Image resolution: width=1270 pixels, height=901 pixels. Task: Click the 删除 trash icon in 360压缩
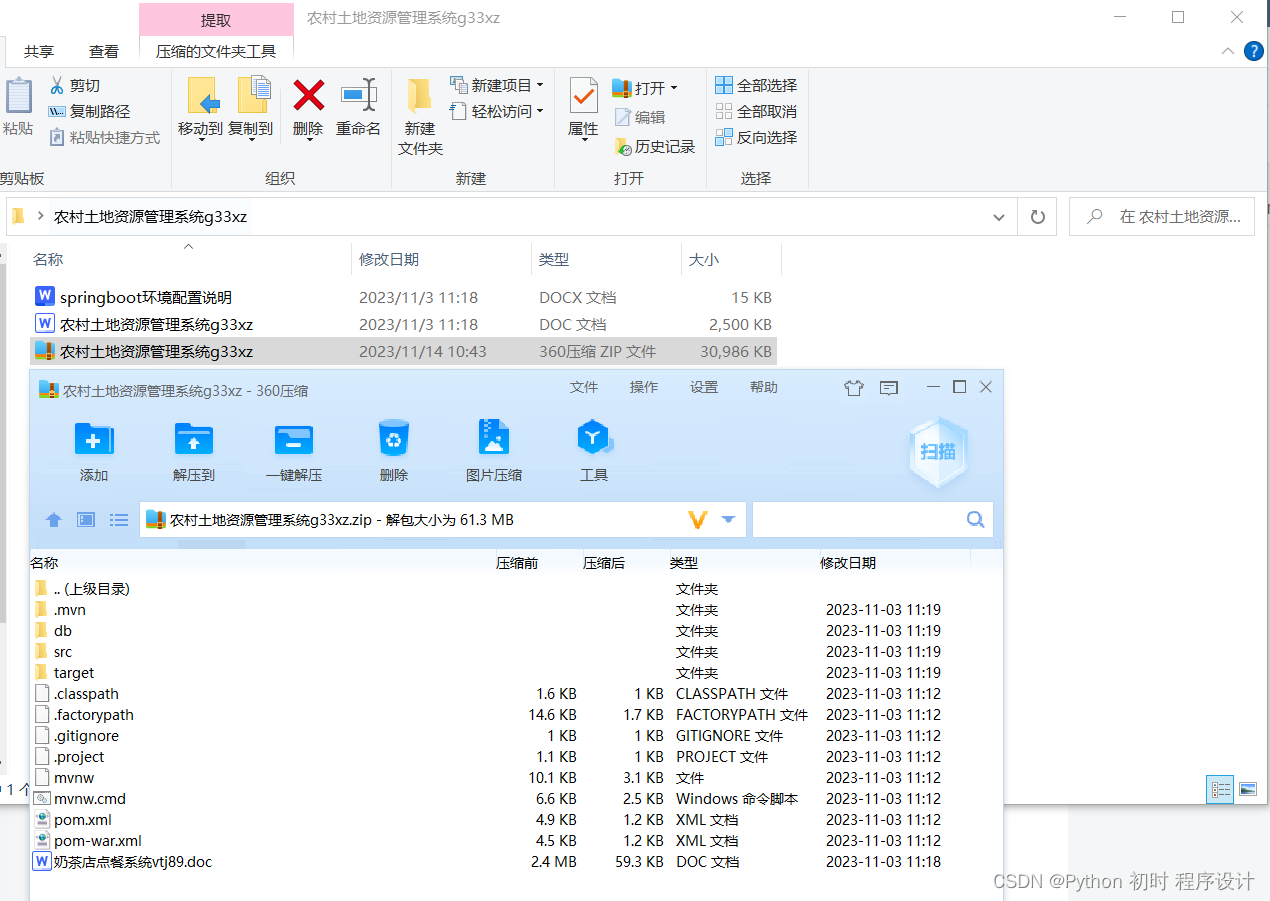[394, 438]
